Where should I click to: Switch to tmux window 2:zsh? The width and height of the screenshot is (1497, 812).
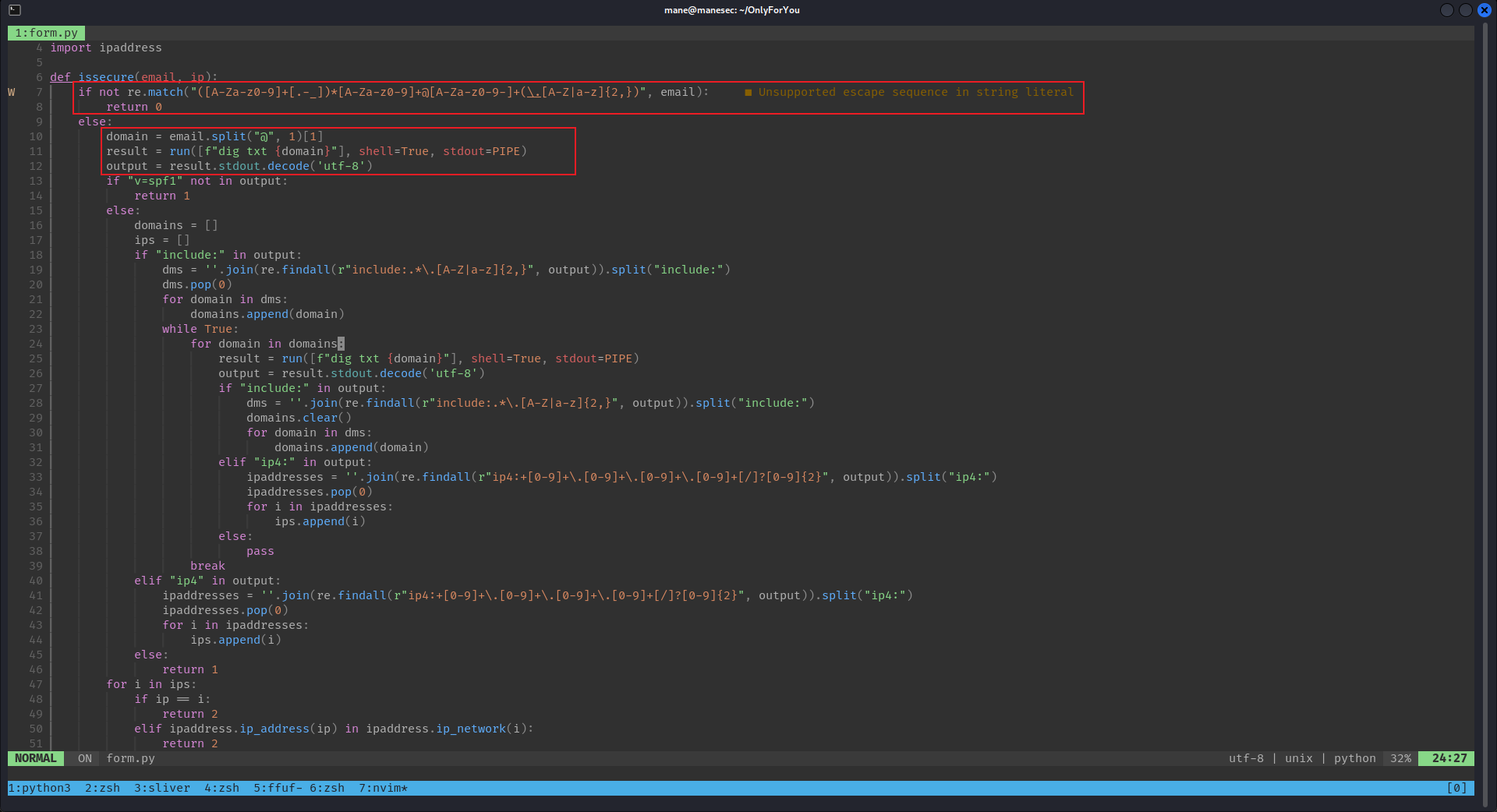102,788
